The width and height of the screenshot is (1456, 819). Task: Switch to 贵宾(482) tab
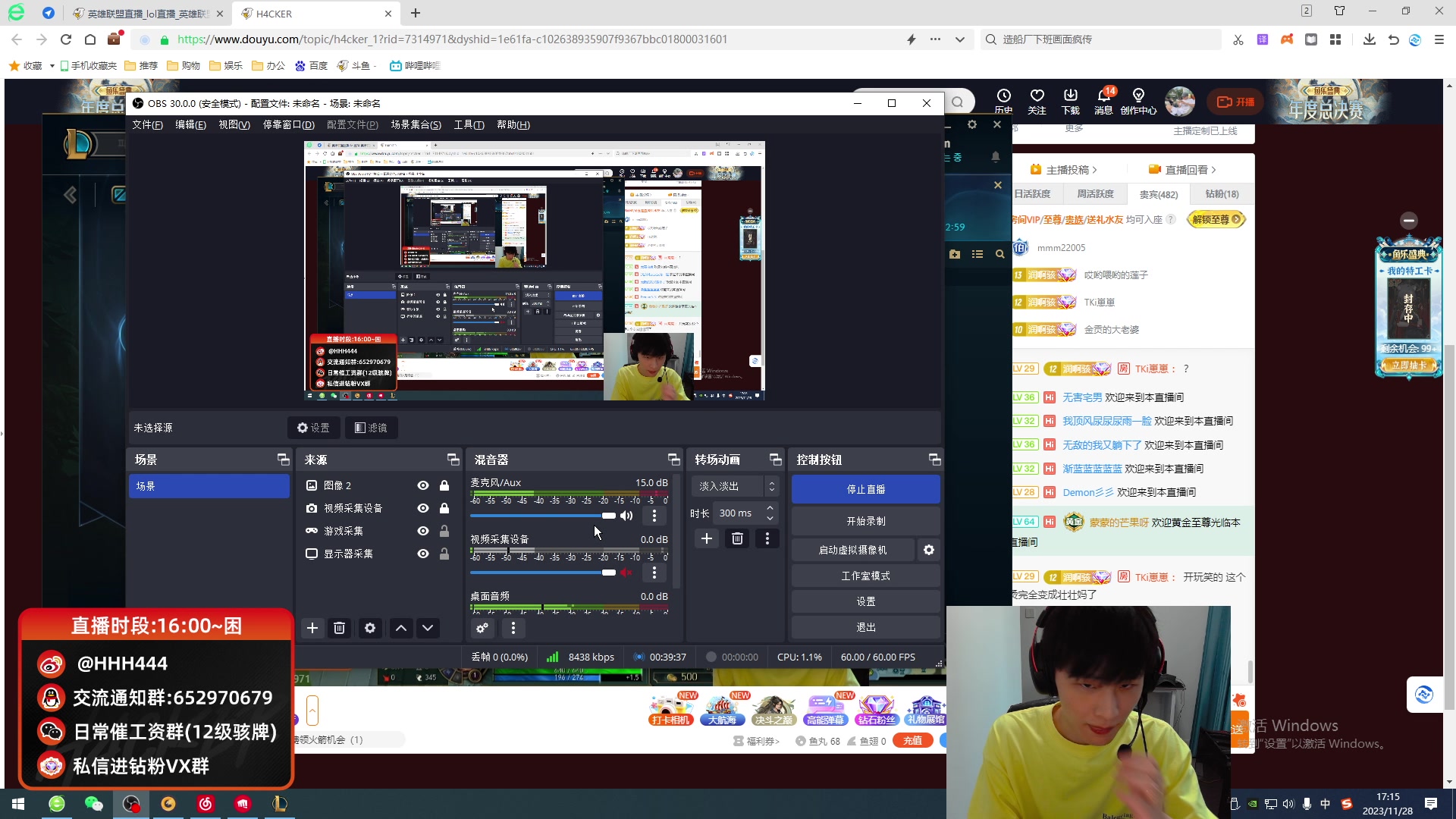1159,195
